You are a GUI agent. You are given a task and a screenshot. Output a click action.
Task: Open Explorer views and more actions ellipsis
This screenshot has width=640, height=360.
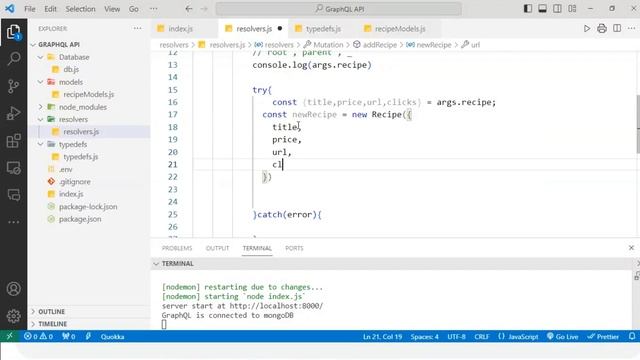pos(138,29)
